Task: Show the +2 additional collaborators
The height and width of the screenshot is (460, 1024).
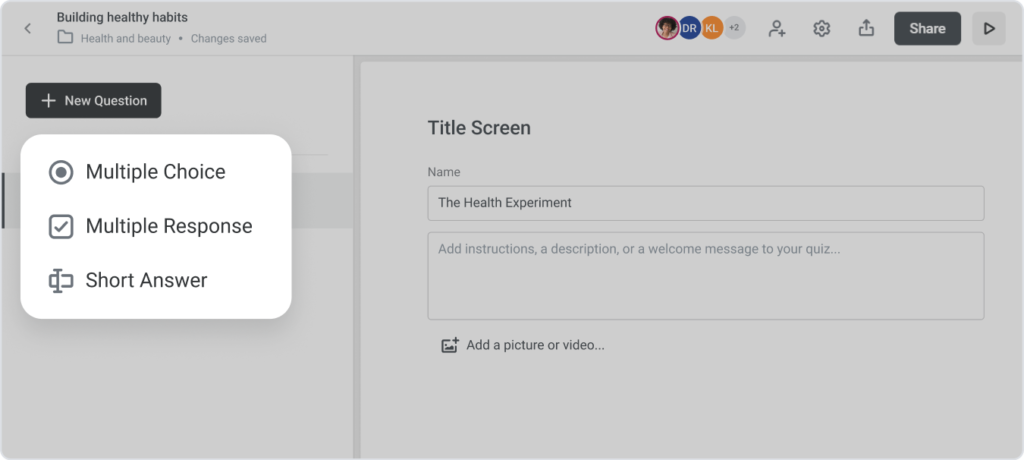Action: pyautogui.click(x=735, y=28)
